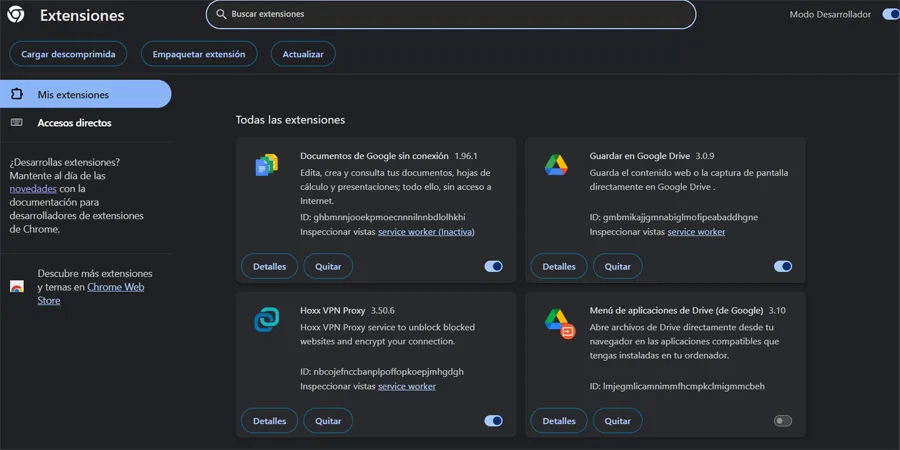The width and height of the screenshot is (900, 450).
Task: Click ID lmjegmlicamnimmfhcmpkclmigmmcbeh text
Action: tap(677, 386)
